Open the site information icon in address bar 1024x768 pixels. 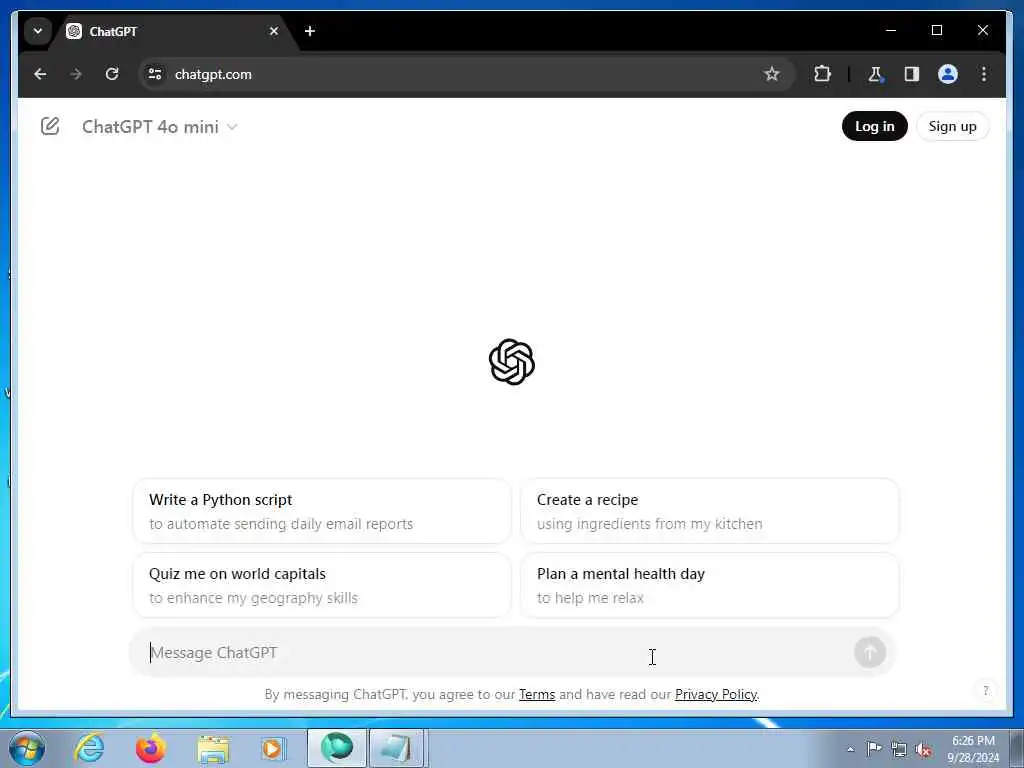155,74
